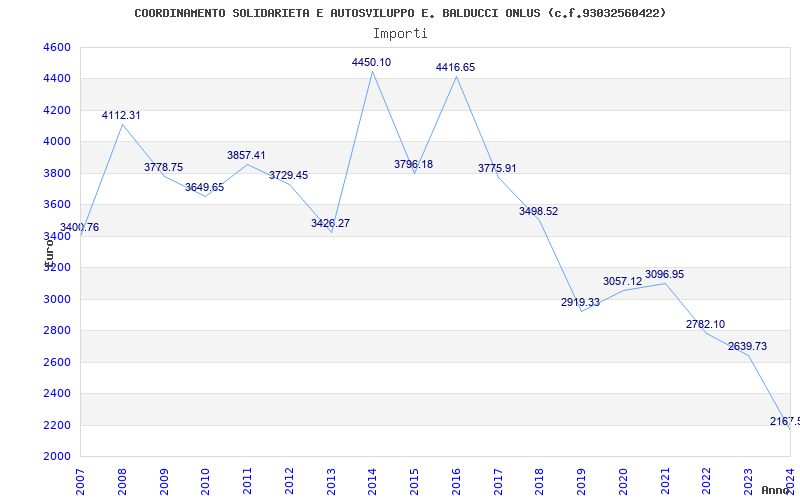Click the x-axis year 2008
Image resolution: width=800 pixels, height=500 pixels.
click(122, 481)
